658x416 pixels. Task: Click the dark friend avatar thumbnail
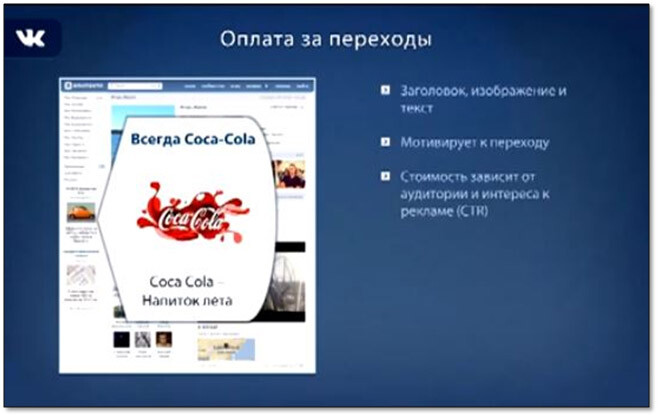pyautogui.click(x=122, y=339)
